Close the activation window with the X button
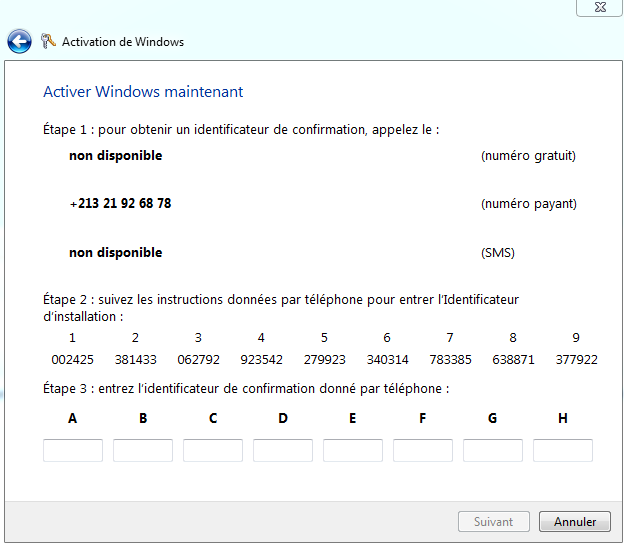The width and height of the screenshot is (624, 546). (599, 7)
